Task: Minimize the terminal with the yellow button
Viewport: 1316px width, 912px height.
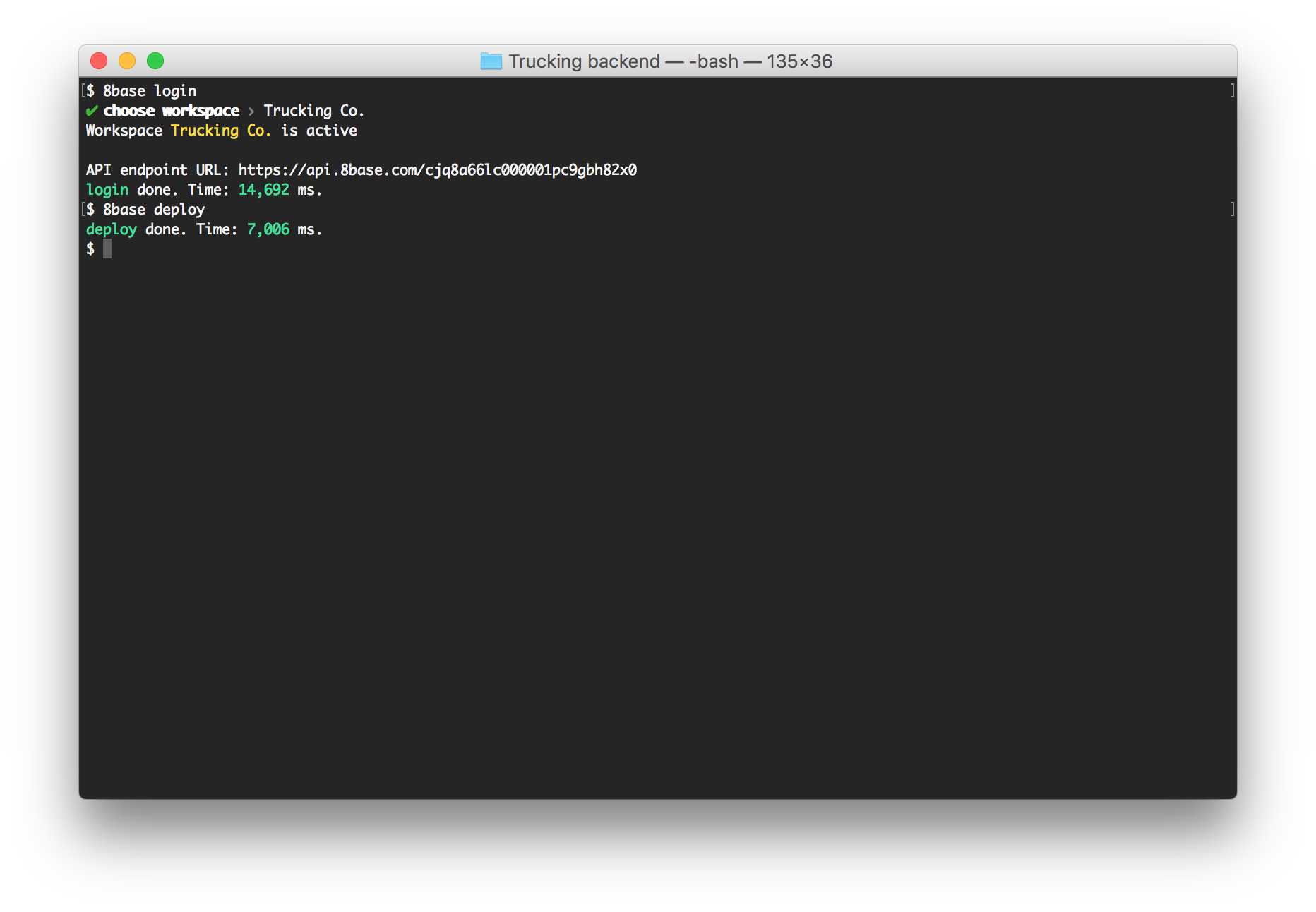Action: [x=127, y=61]
